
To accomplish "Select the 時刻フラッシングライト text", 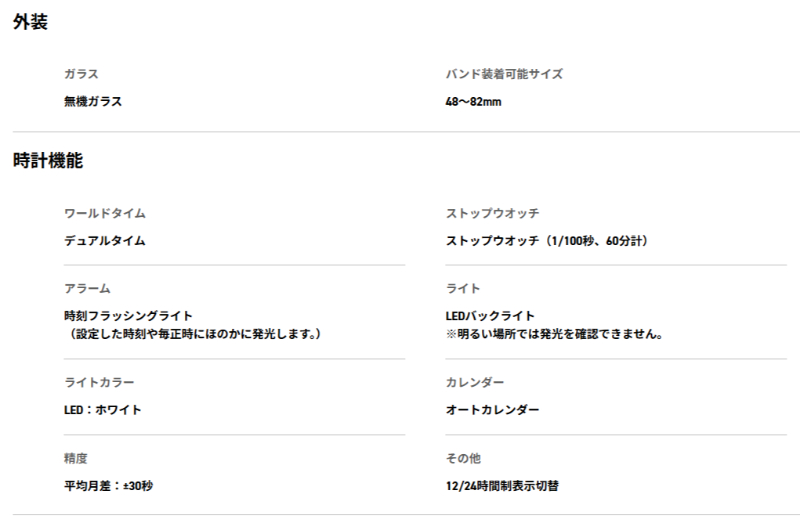I will (x=128, y=315).
